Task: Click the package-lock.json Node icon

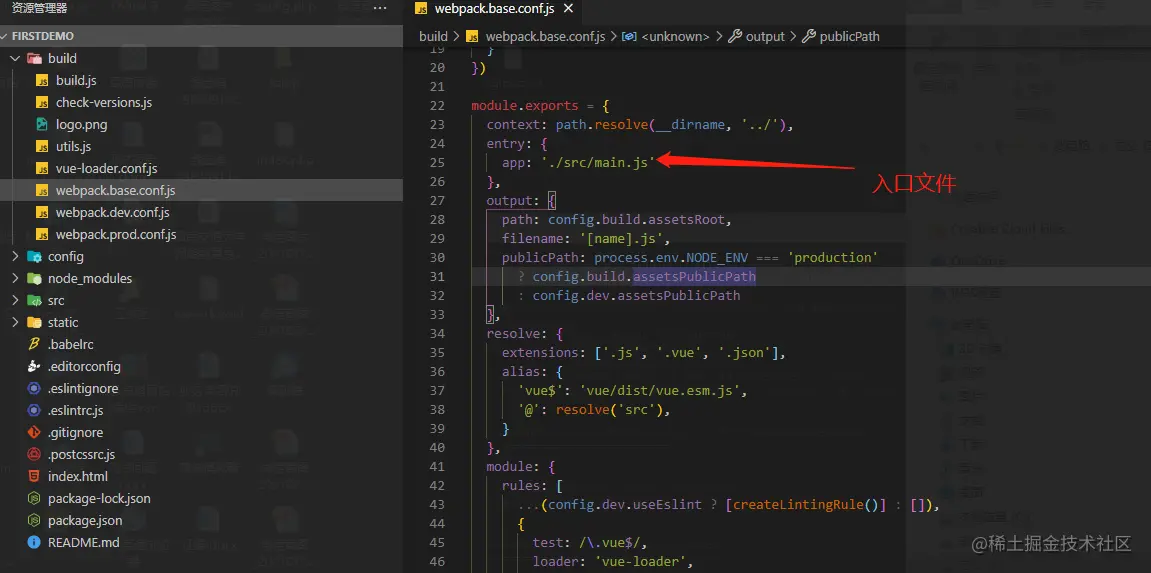Action: click(x=34, y=498)
